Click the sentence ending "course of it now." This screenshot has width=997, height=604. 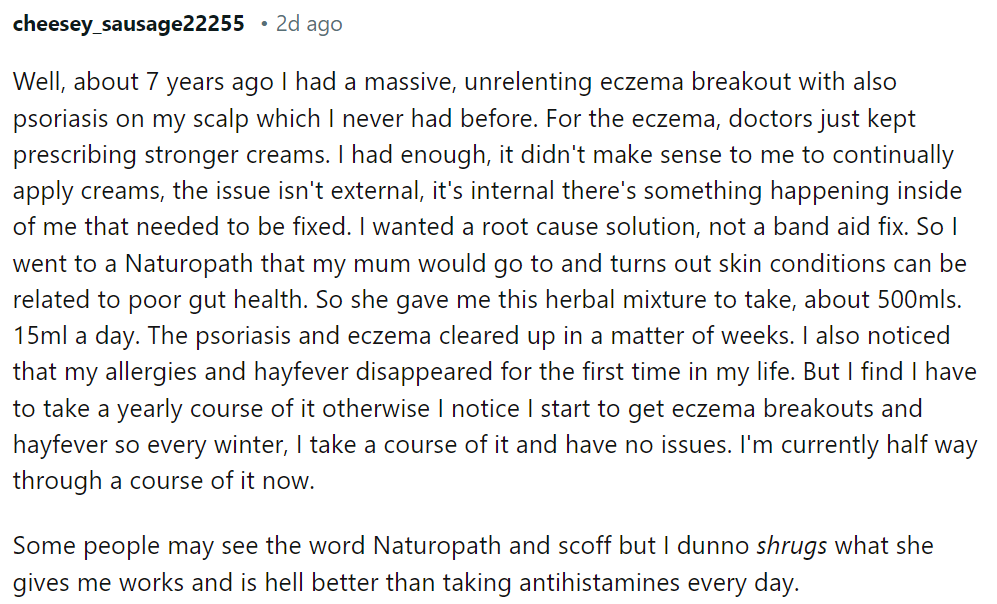163,481
